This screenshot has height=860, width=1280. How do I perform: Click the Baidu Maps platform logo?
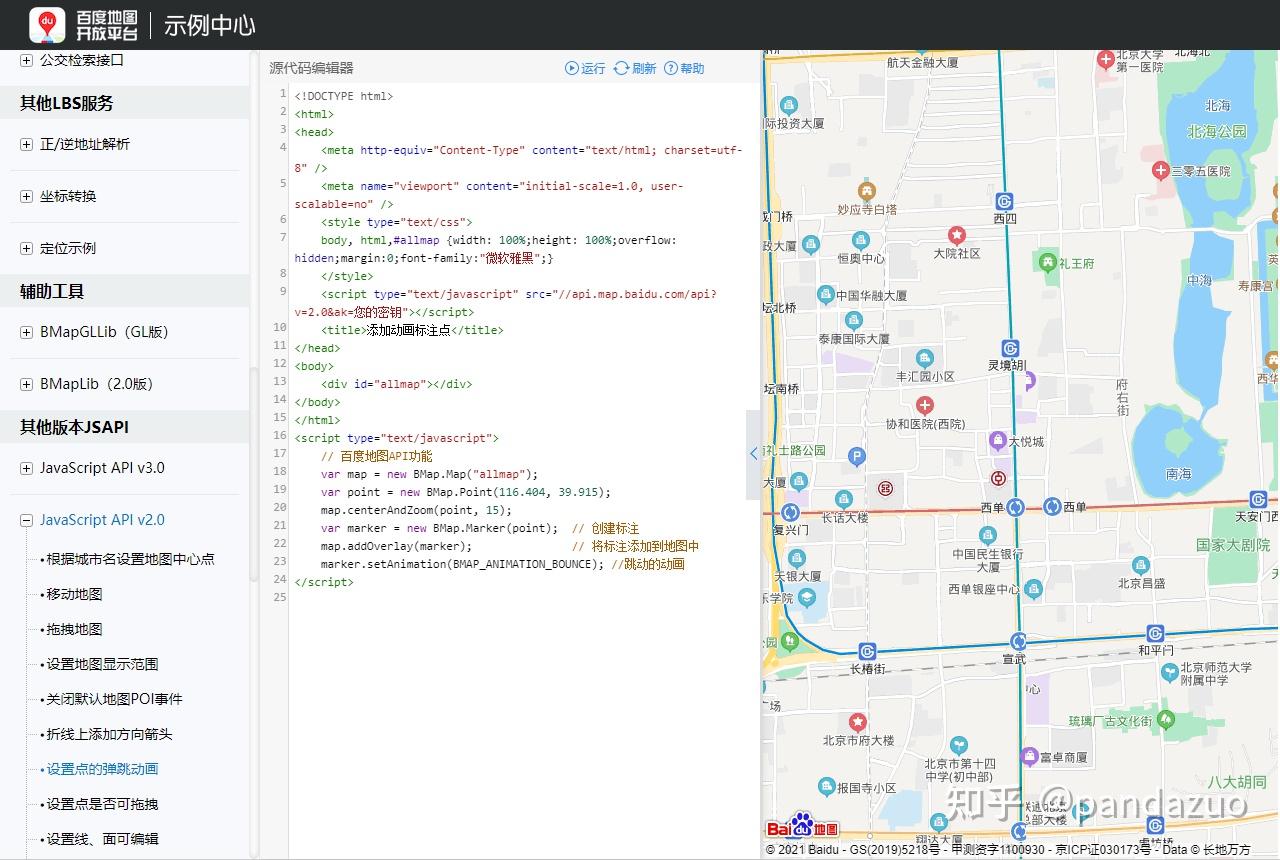click(47, 25)
